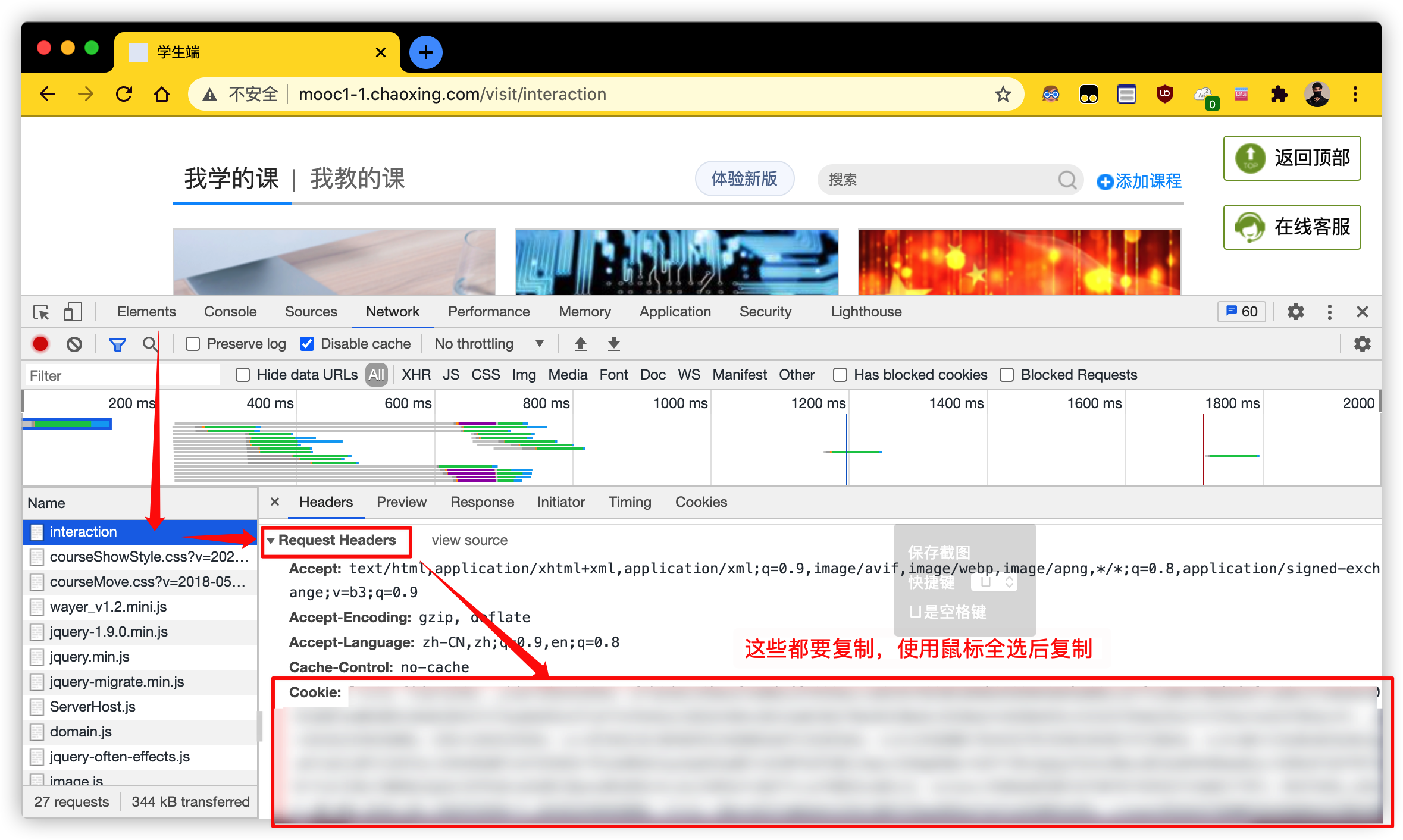Open DevTools three-dot customize menu
1403x840 pixels.
point(1329,312)
